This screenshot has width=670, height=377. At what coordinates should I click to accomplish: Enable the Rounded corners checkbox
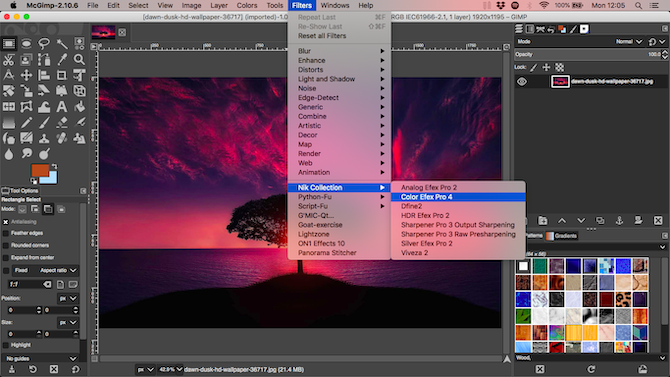6,245
